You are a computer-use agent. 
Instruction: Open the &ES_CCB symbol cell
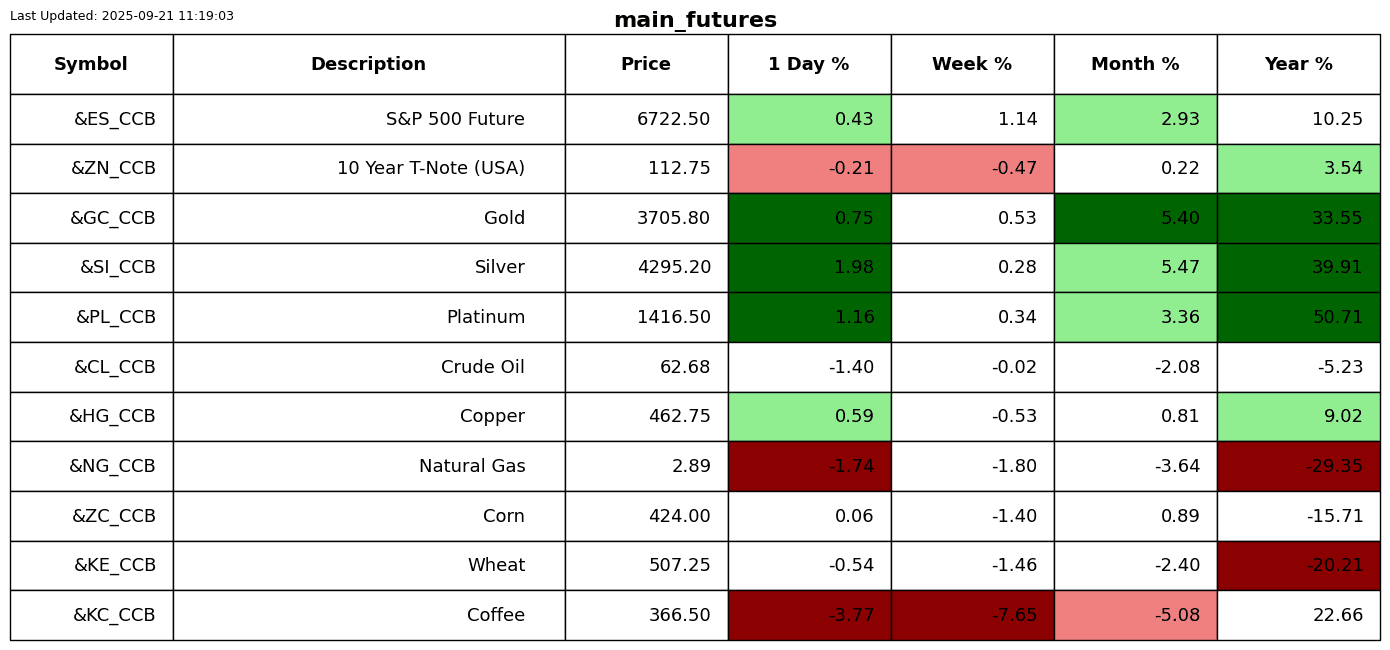(x=115, y=120)
